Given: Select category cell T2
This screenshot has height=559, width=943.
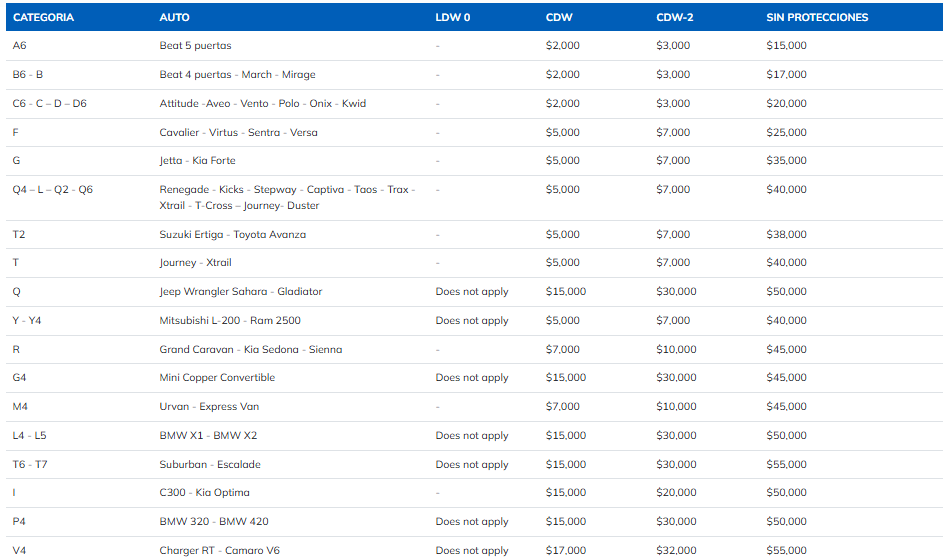Looking at the screenshot, I should pos(19,235).
